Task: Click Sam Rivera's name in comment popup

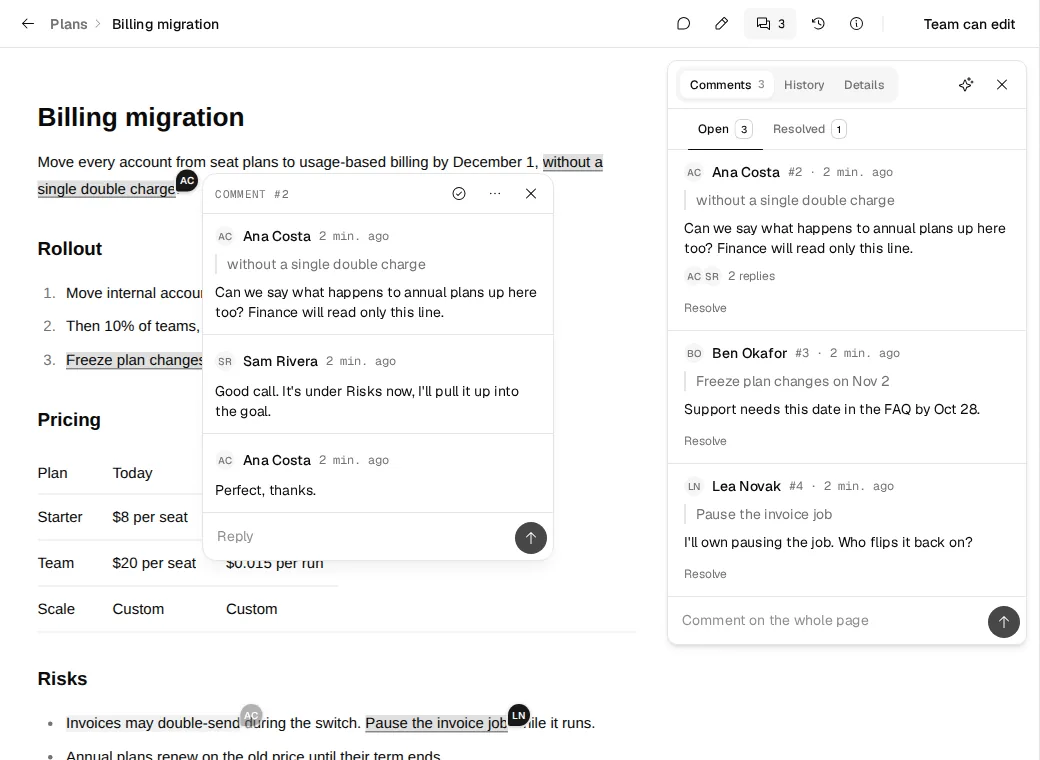Action: (280, 361)
